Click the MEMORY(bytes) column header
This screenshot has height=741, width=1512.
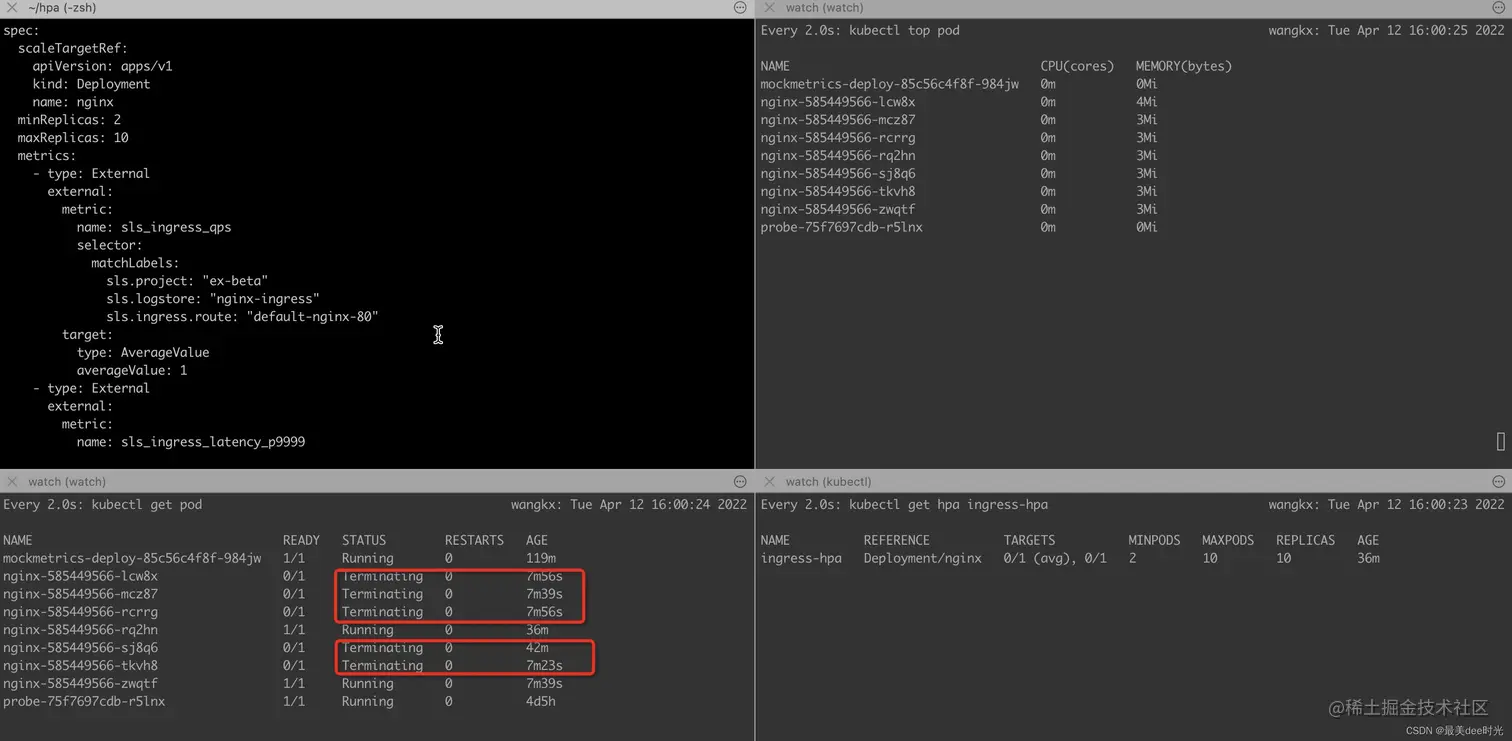[1184, 66]
